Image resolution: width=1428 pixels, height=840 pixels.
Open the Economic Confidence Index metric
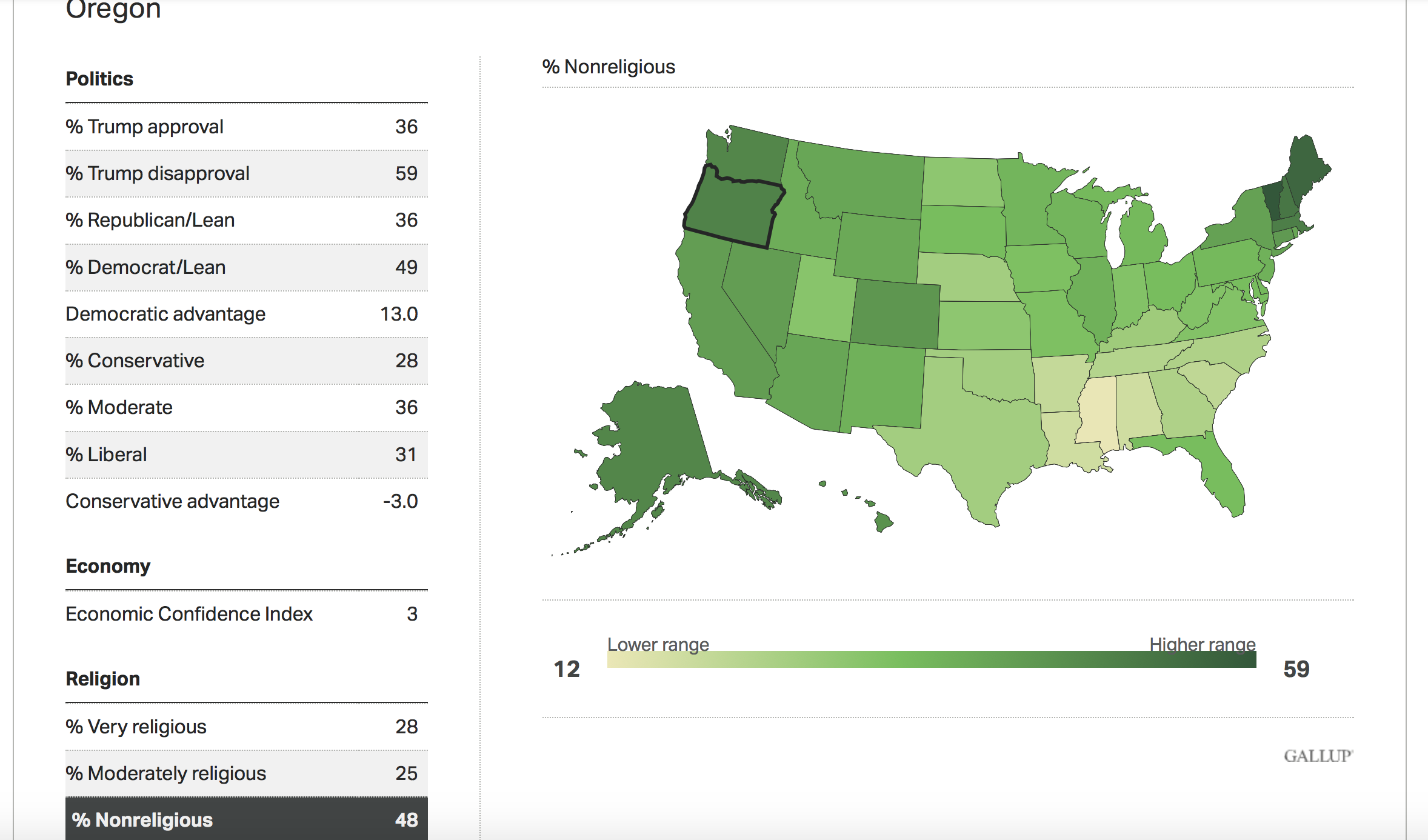(246, 614)
